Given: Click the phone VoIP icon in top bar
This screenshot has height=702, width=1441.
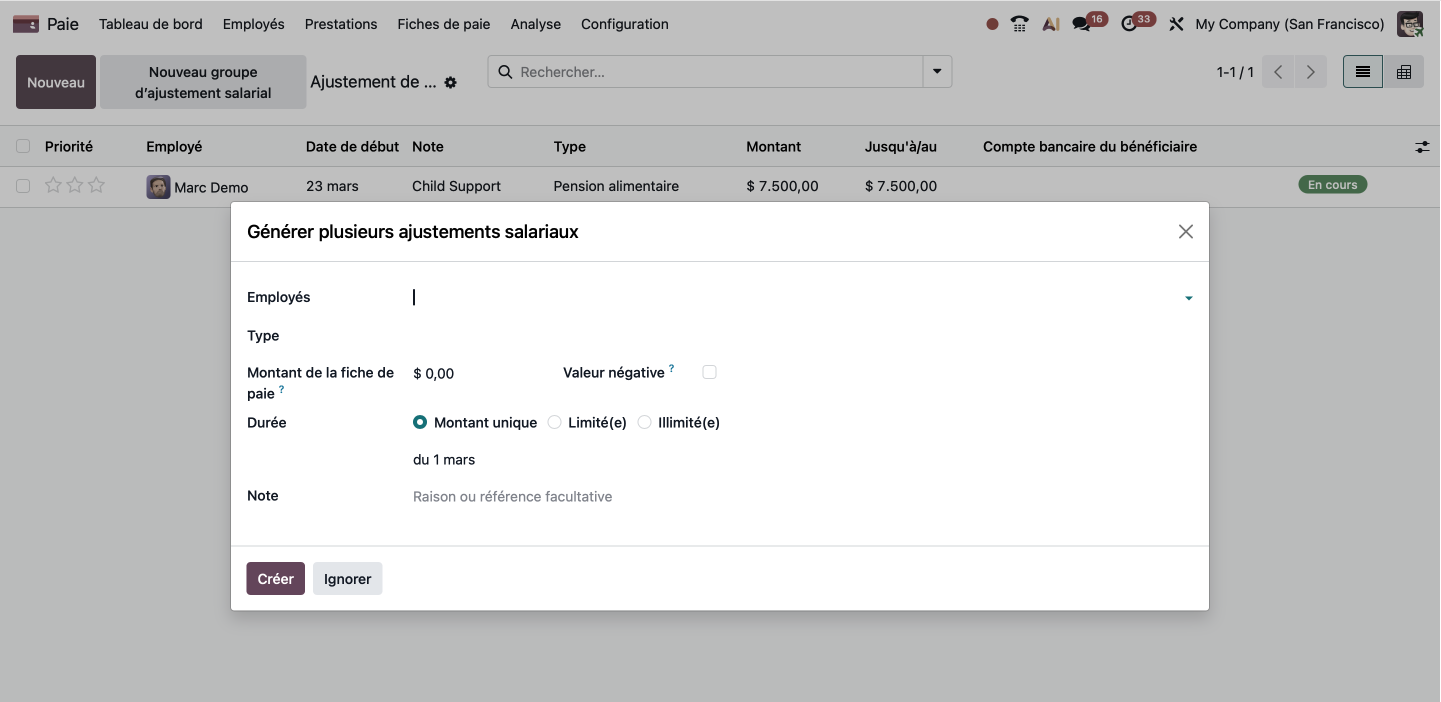Looking at the screenshot, I should [x=1020, y=24].
